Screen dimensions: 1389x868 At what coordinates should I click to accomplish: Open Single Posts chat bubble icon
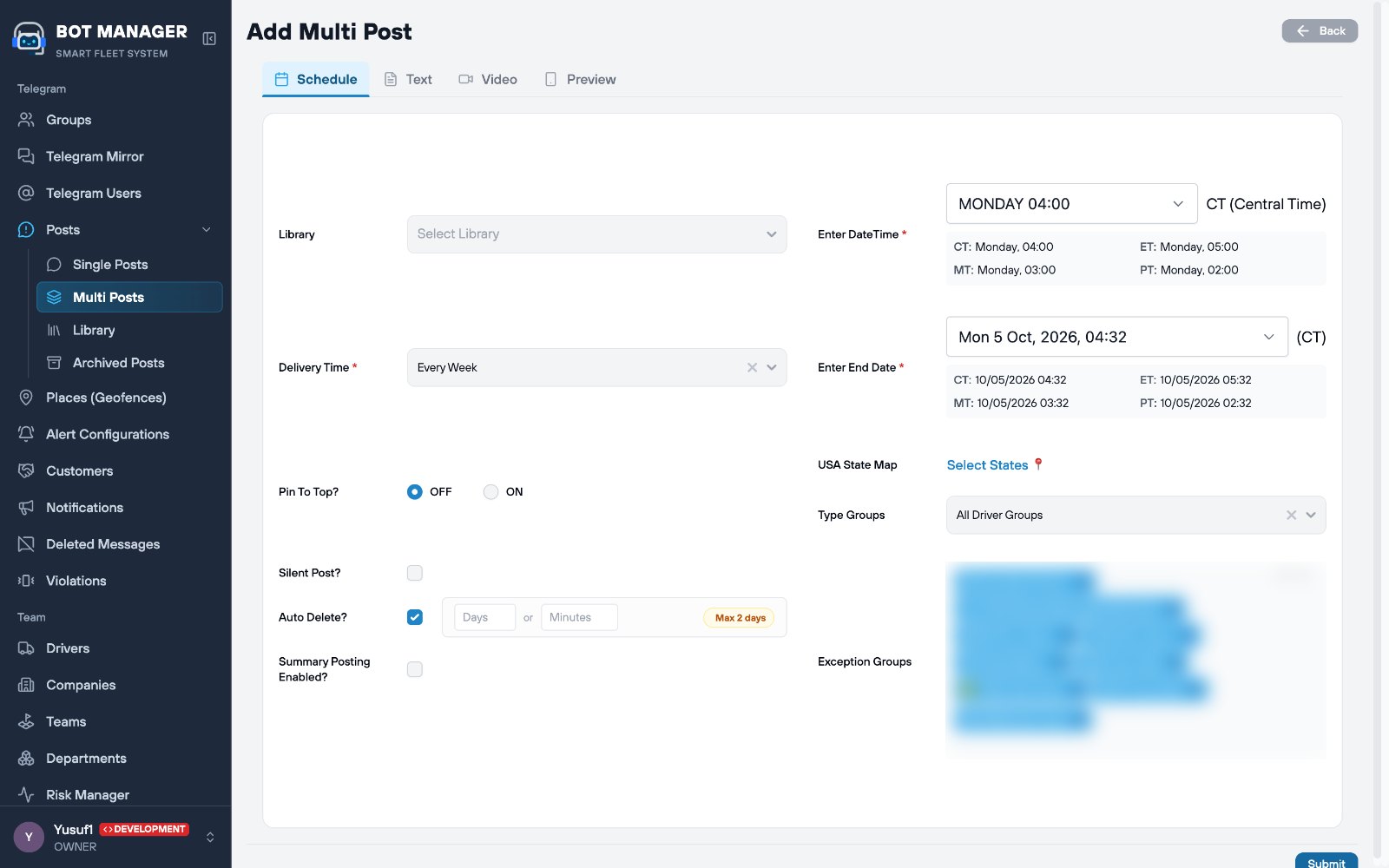click(x=54, y=264)
